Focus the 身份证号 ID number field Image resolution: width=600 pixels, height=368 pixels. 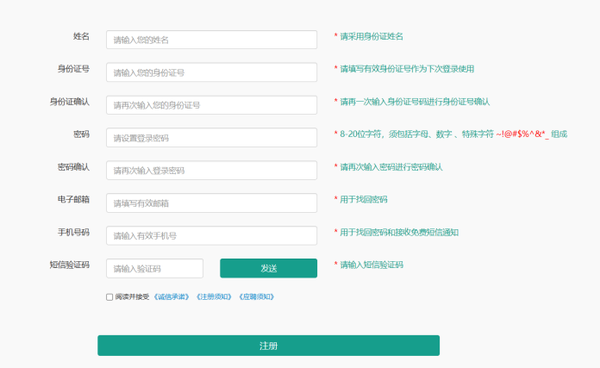[212, 72]
